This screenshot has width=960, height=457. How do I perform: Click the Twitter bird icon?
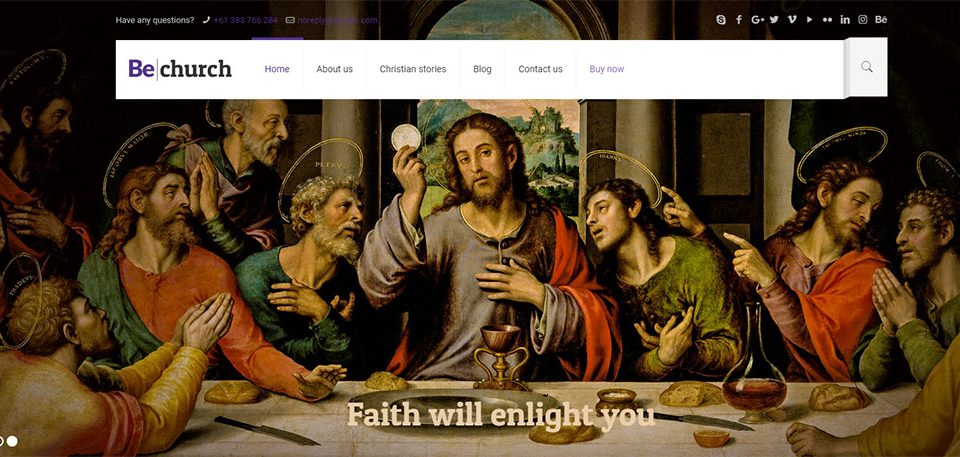[774, 20]
